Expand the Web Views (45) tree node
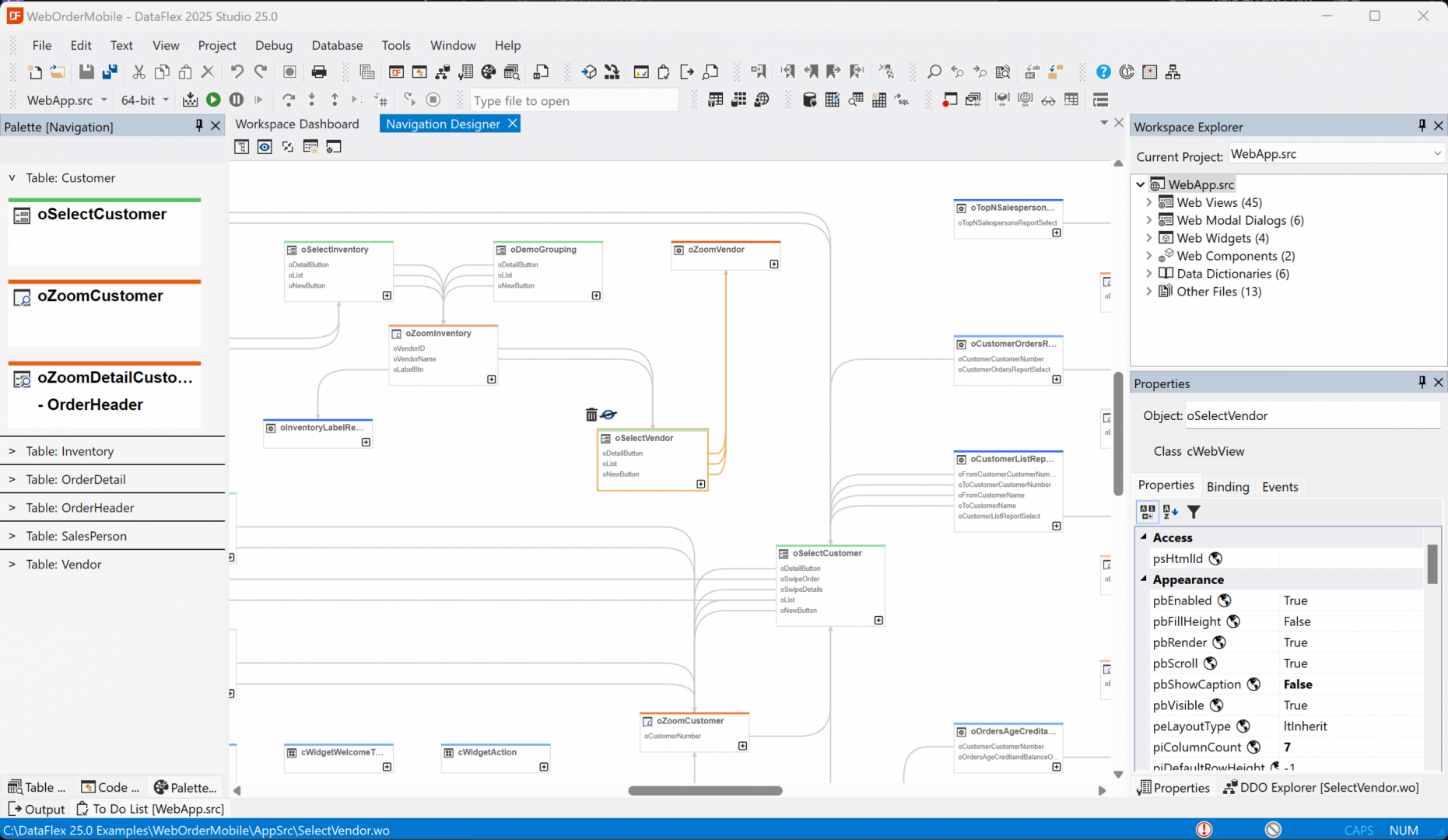This screenshot has width=1448, height=840. click(1149, 202)
